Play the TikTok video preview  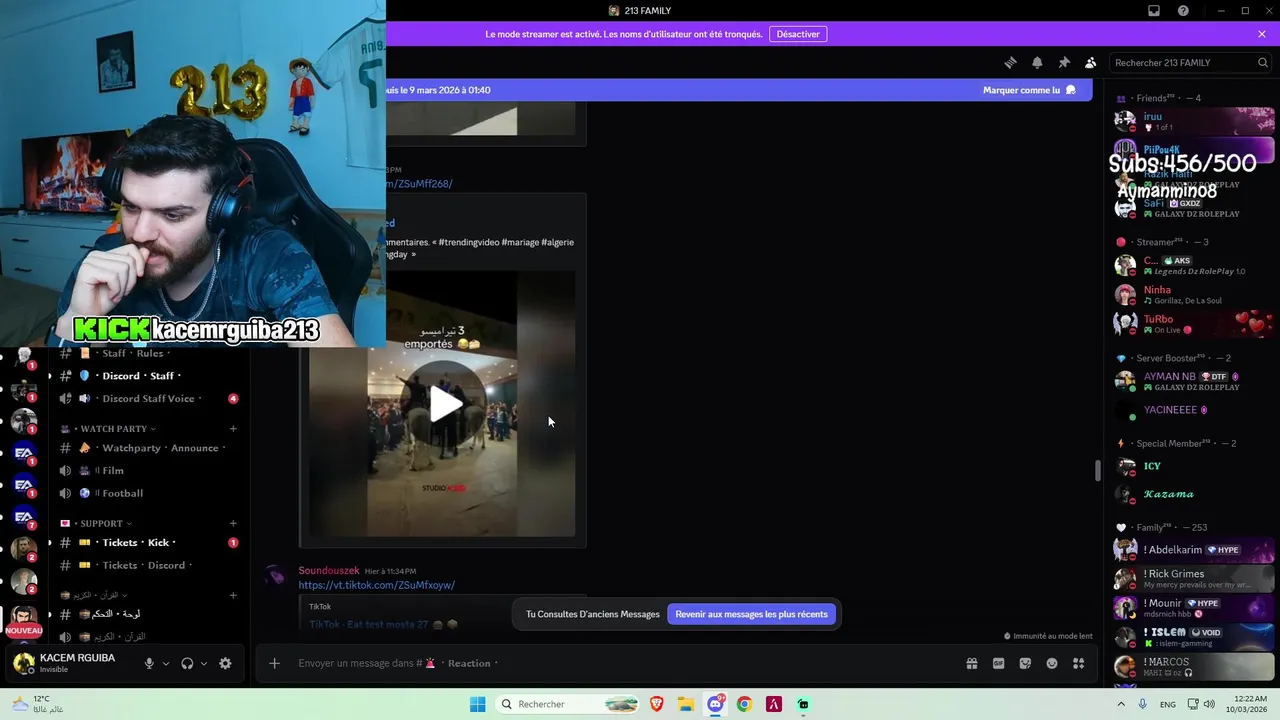pos(446,404)
